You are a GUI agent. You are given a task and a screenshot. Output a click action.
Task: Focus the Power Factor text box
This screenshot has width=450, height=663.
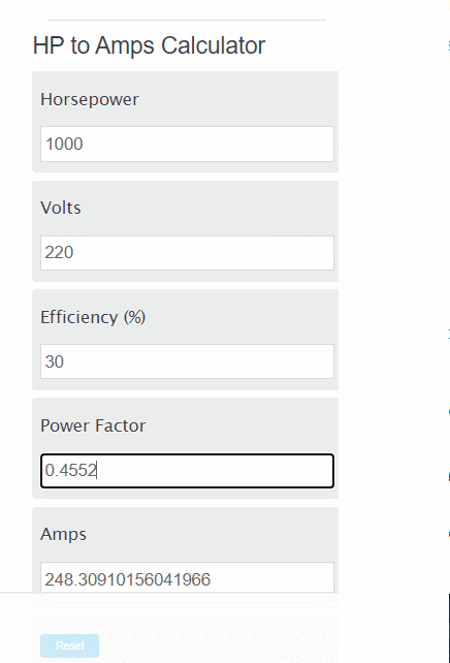tap(187, 471)
